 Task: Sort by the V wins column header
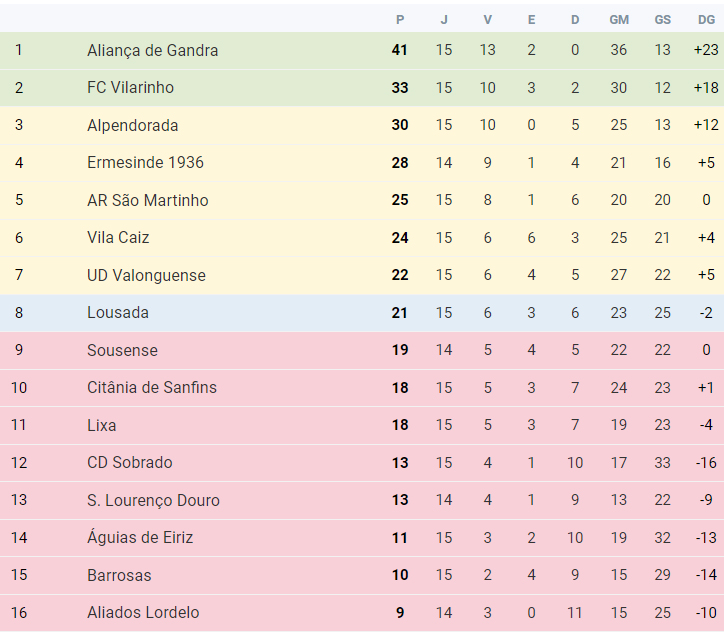click(x=488, y=20)
